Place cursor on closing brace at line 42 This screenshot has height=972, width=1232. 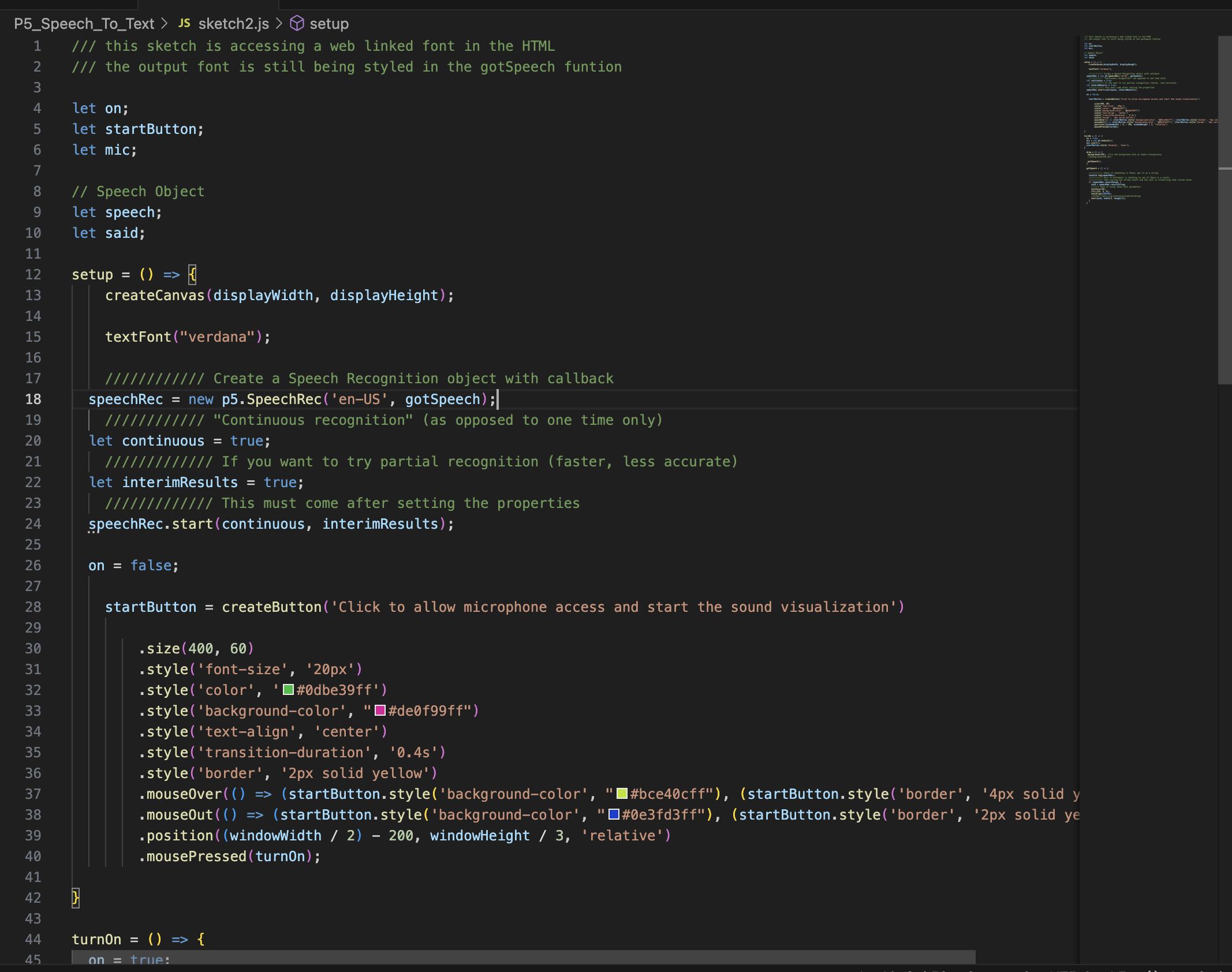point(75,898)
